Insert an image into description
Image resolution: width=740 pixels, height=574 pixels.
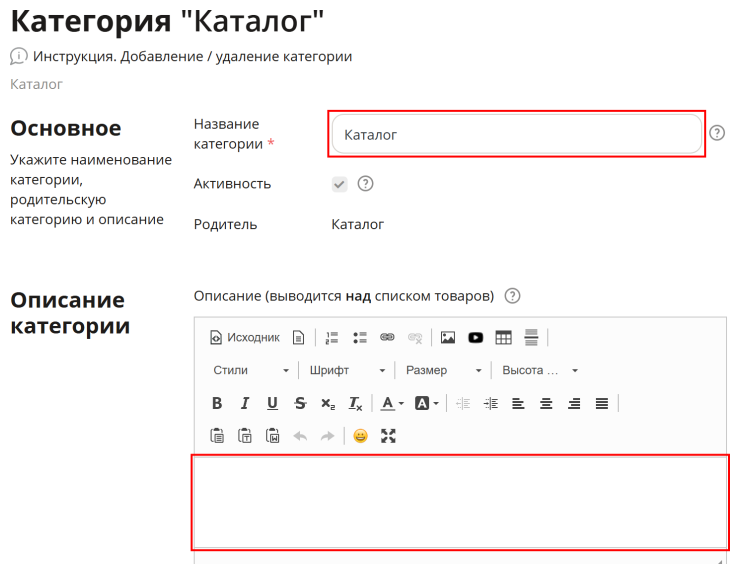click(x=448, y=338)
